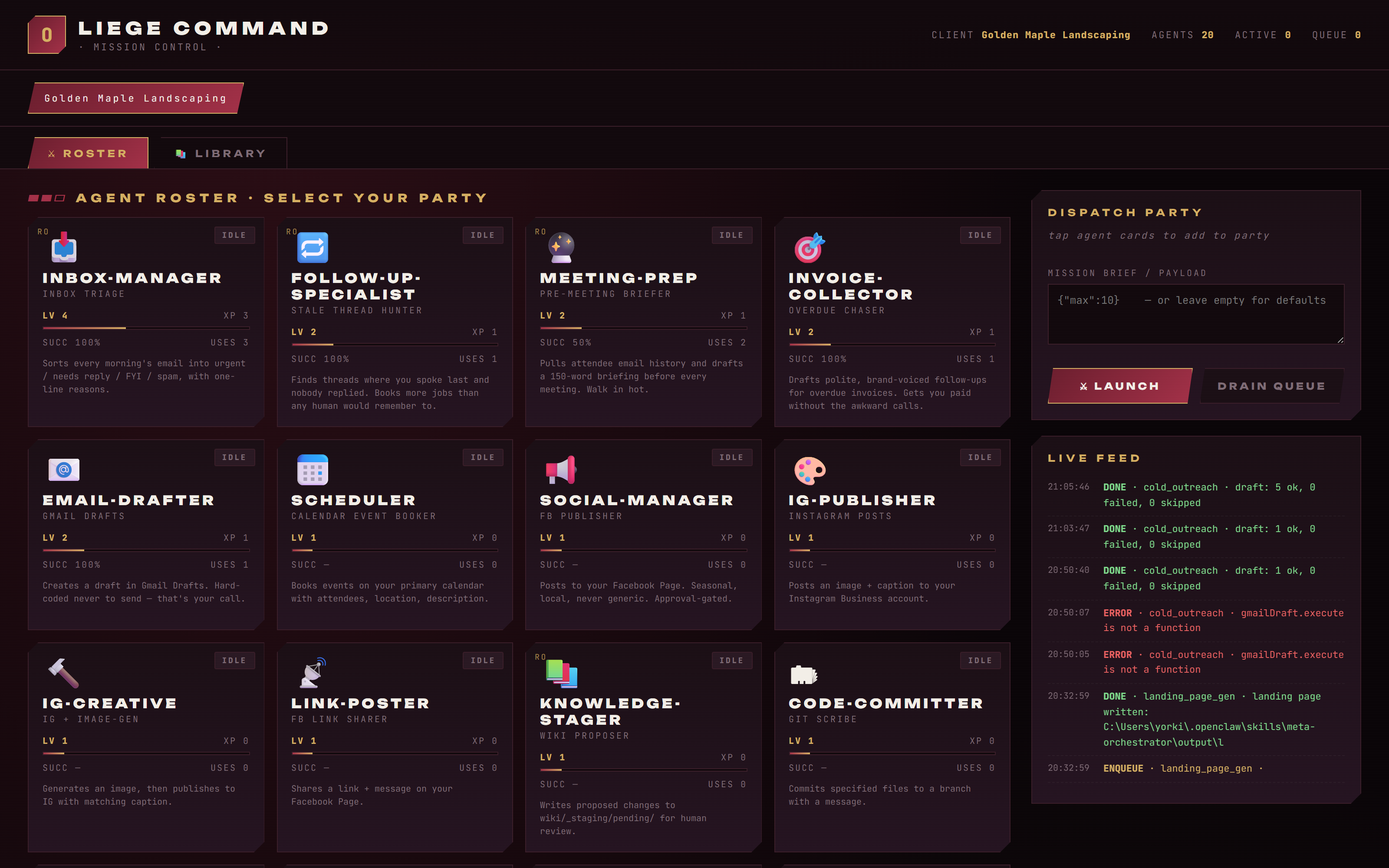This screenshot has width=1389, height=868.
Task: Click the WIKI PROPOSER subtitle
Action: (x=584, y=736)
